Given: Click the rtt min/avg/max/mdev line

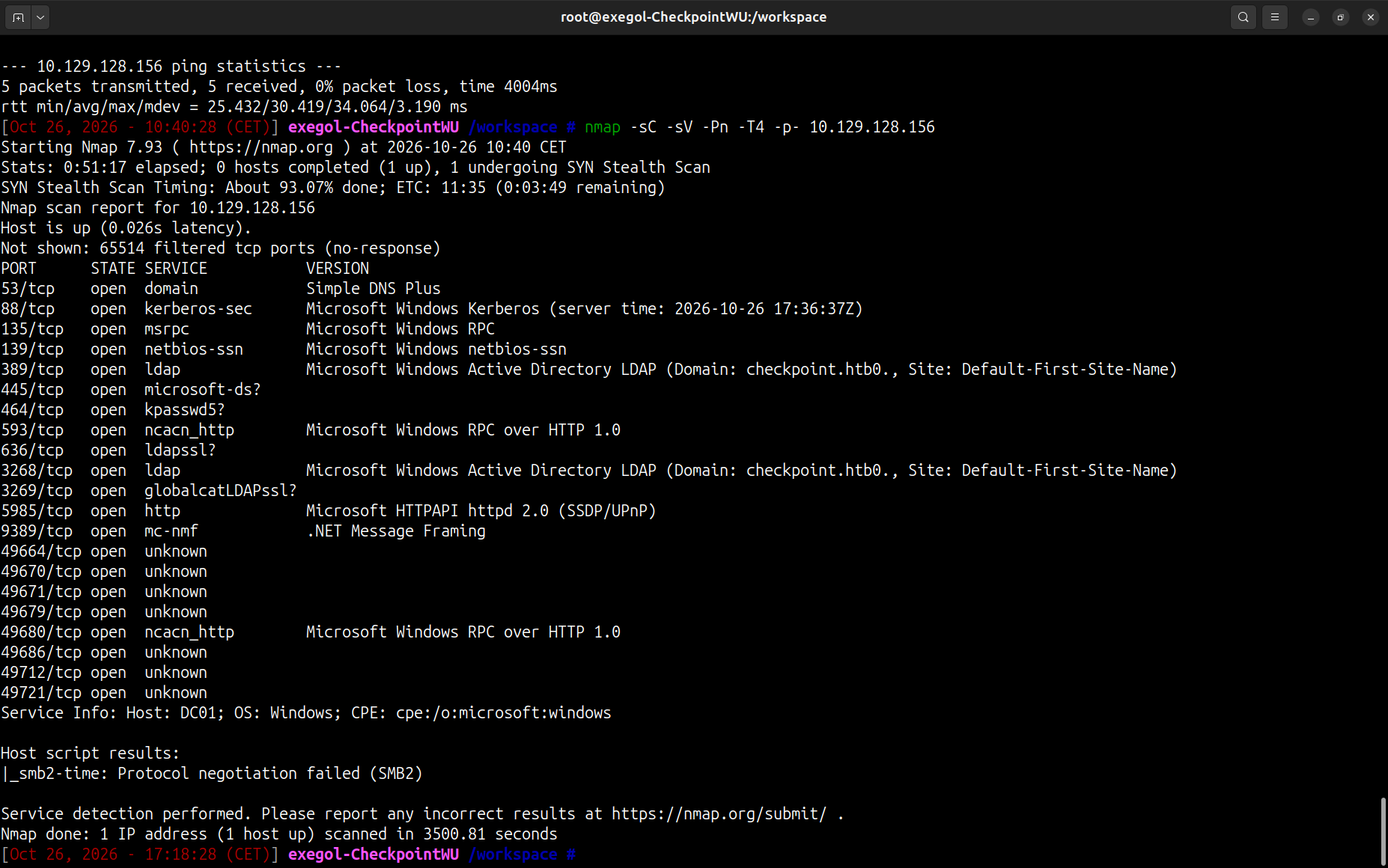Looking at the screenshot, I should click(x=234, y=107).
